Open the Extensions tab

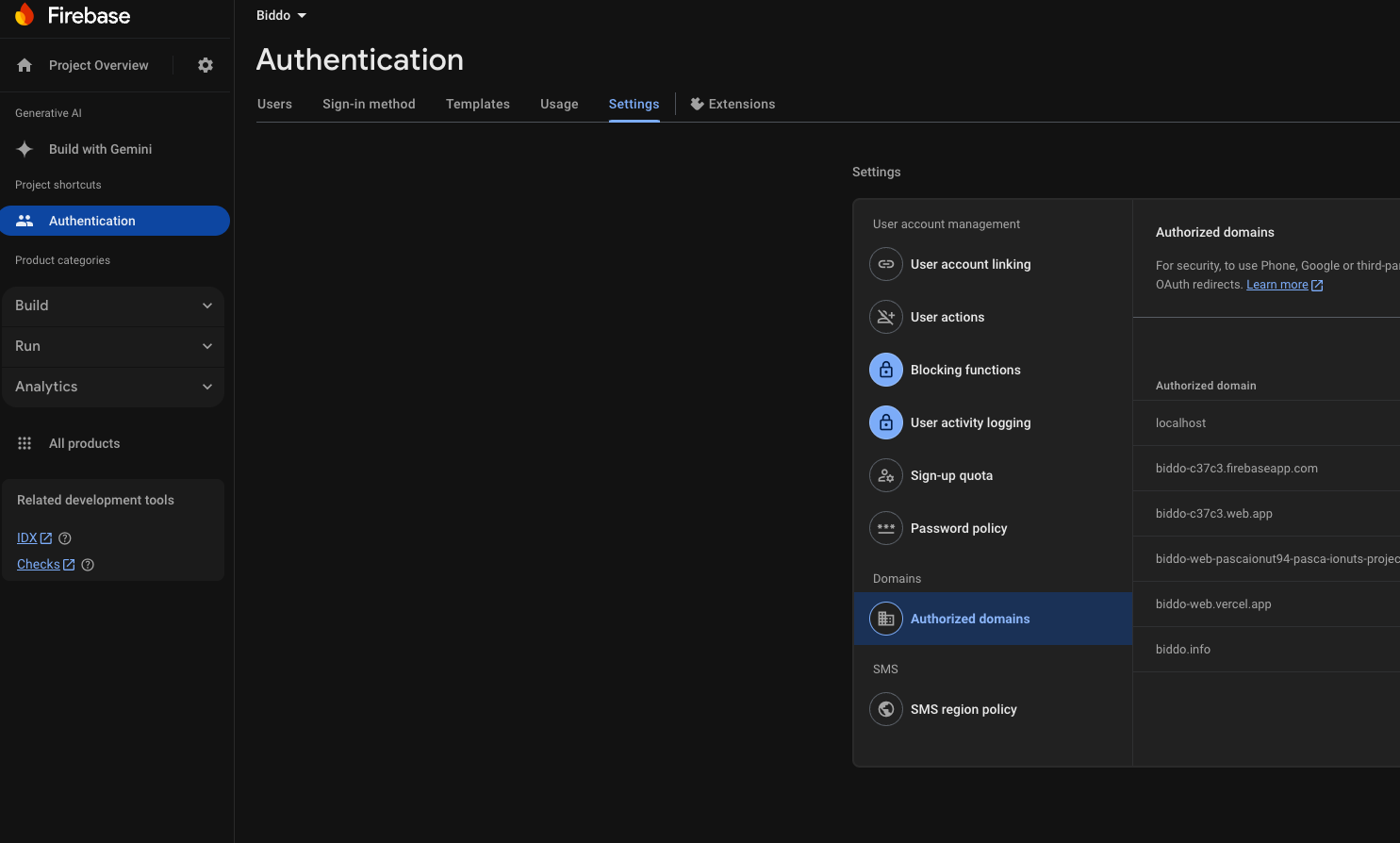coord(733,104)
